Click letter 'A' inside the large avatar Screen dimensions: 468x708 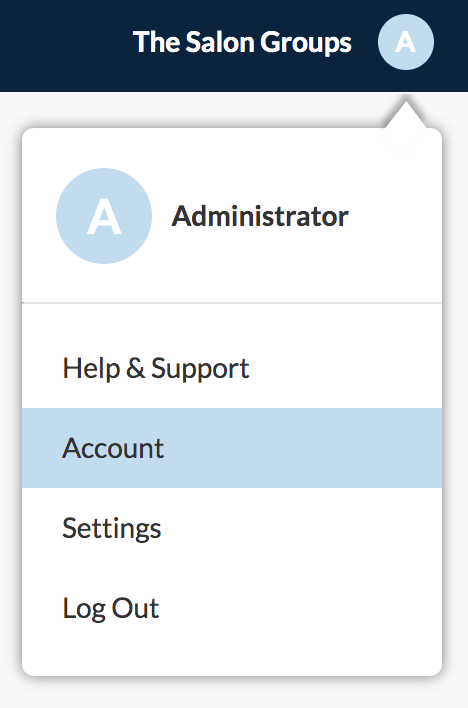tap(104, 217)
